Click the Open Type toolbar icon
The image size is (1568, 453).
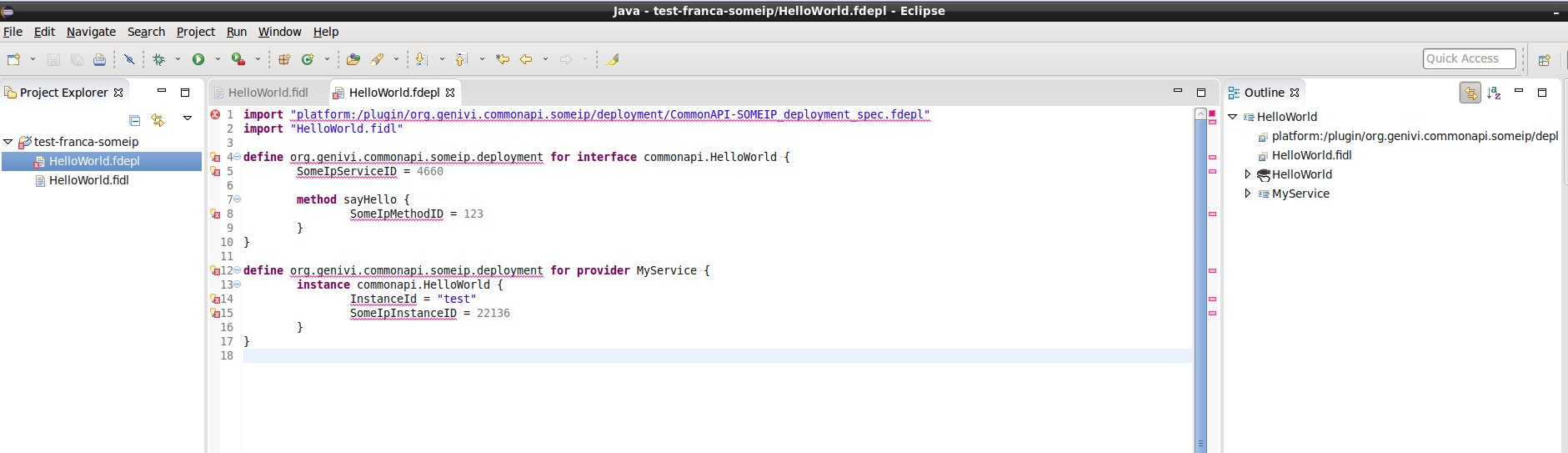point(353,59)
